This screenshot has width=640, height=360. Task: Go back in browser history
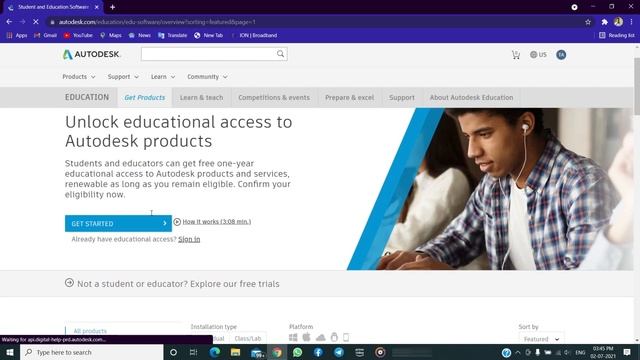point(9,22)
